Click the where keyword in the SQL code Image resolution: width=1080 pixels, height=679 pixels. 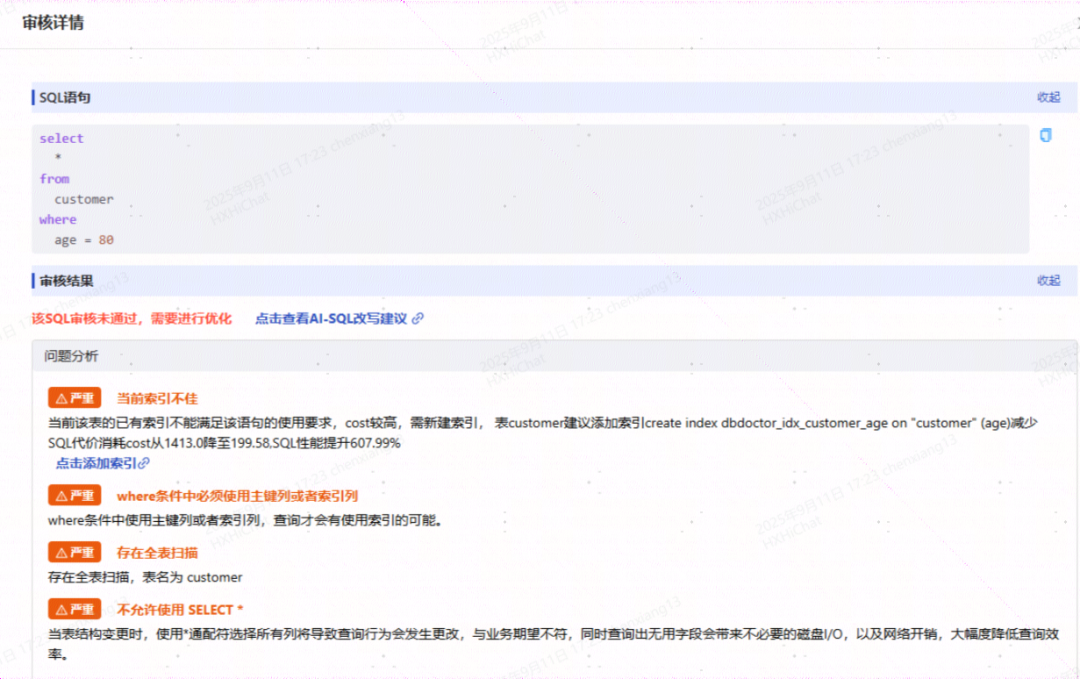[x=58, y=220]
